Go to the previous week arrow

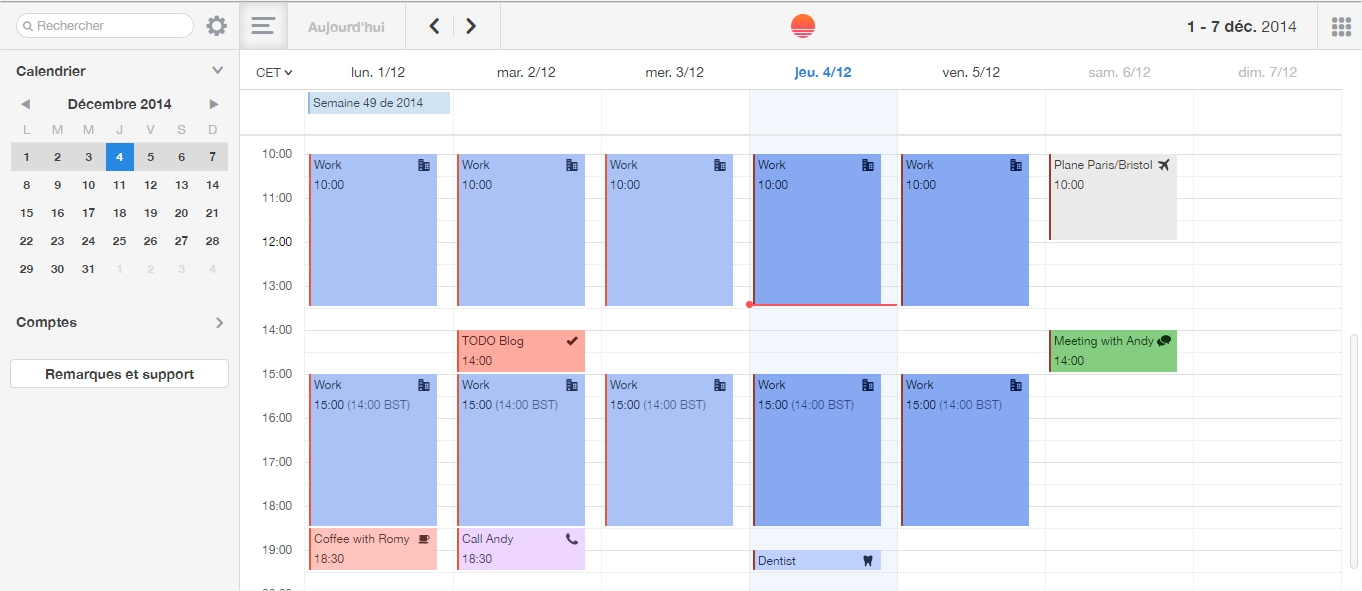pyautogui.click(x=434, y=26)
